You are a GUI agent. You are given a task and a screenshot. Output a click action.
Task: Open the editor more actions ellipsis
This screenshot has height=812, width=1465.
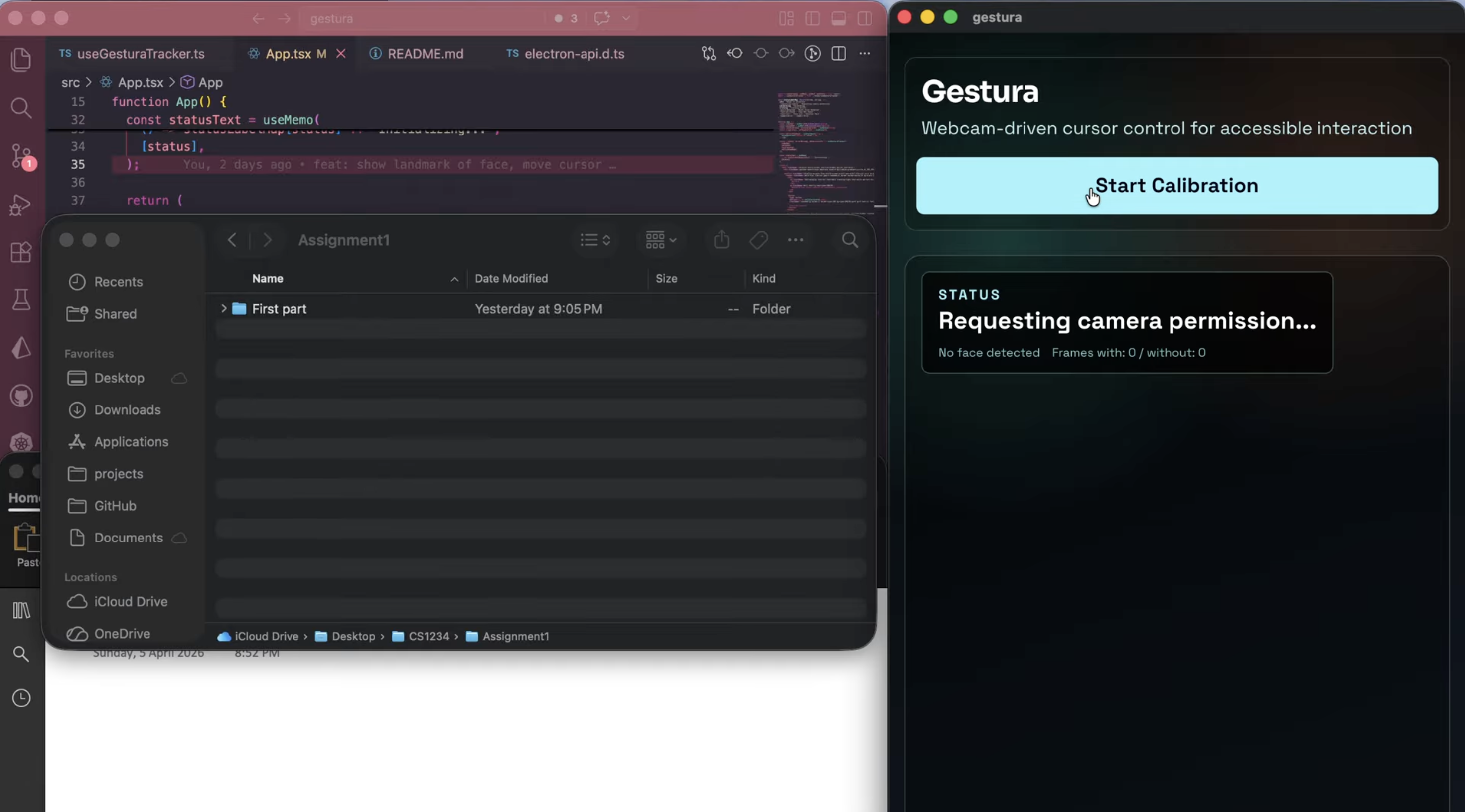(865, 53)
